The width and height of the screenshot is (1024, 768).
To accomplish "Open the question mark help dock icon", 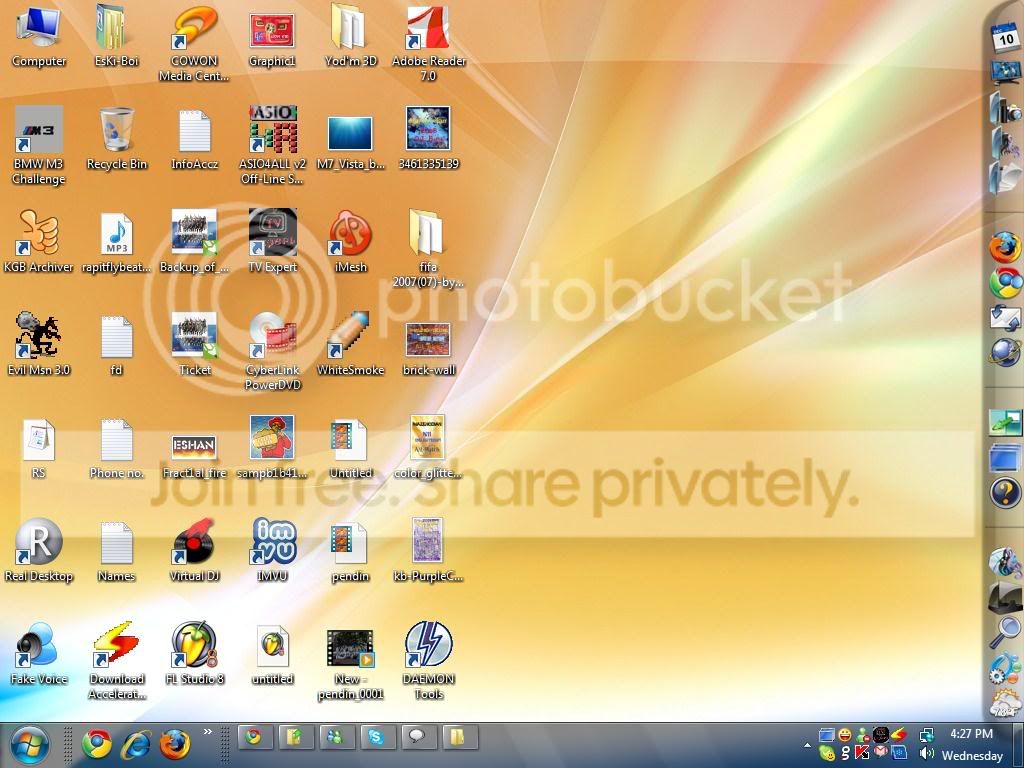I will [x=1005, y=492].
